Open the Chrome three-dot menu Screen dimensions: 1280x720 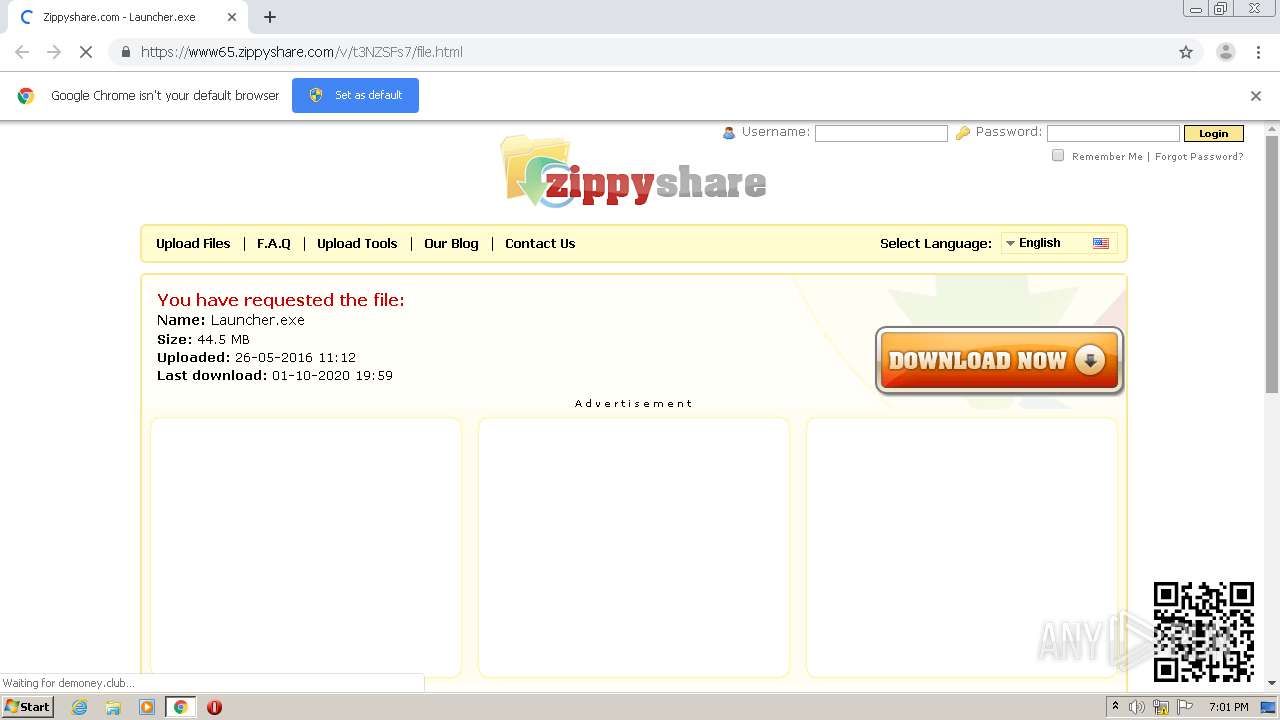coord(1258,52)
